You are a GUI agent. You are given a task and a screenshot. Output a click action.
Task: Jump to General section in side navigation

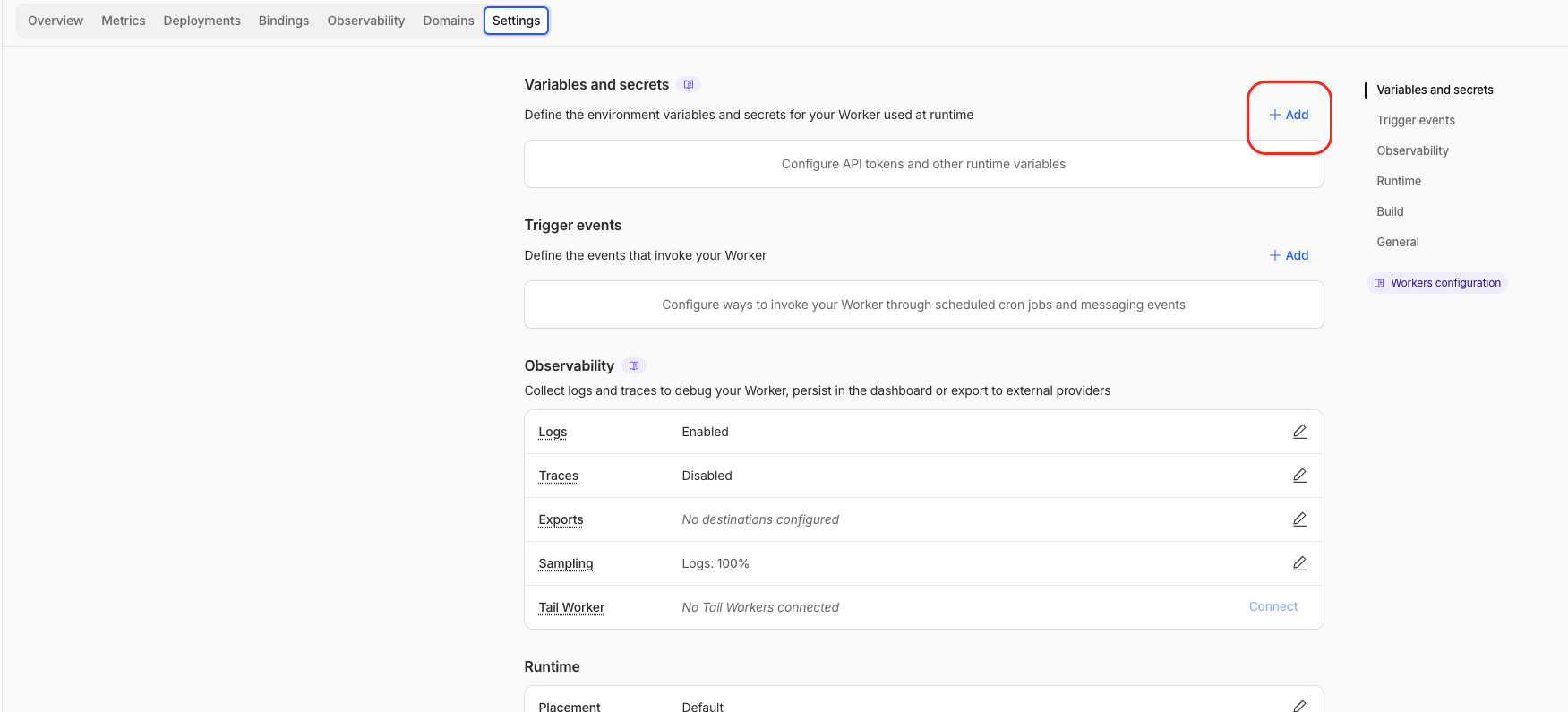(x=1398, y=242)
